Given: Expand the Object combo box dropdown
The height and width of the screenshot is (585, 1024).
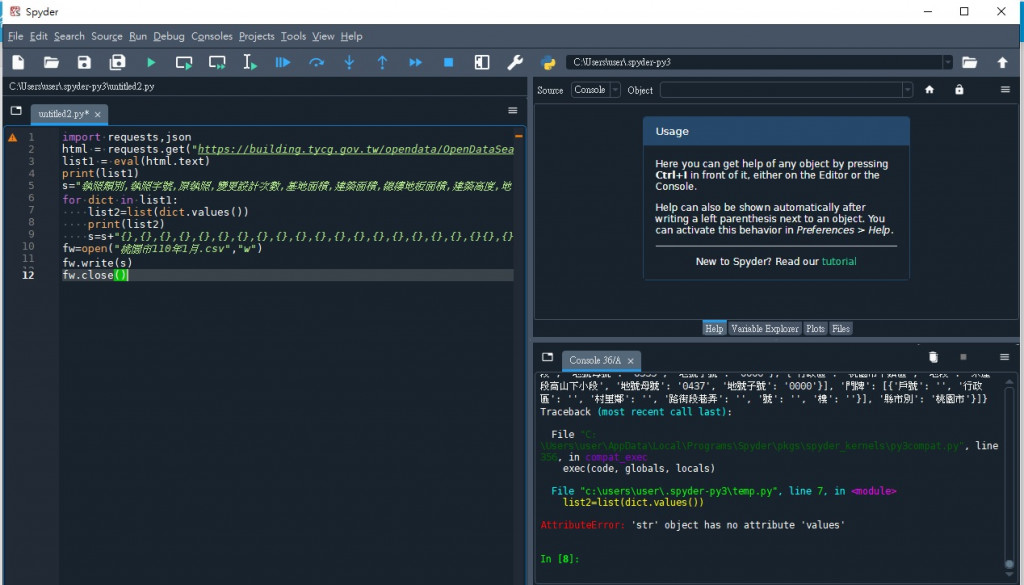Looking at the screenshot, I should (907, 90).
